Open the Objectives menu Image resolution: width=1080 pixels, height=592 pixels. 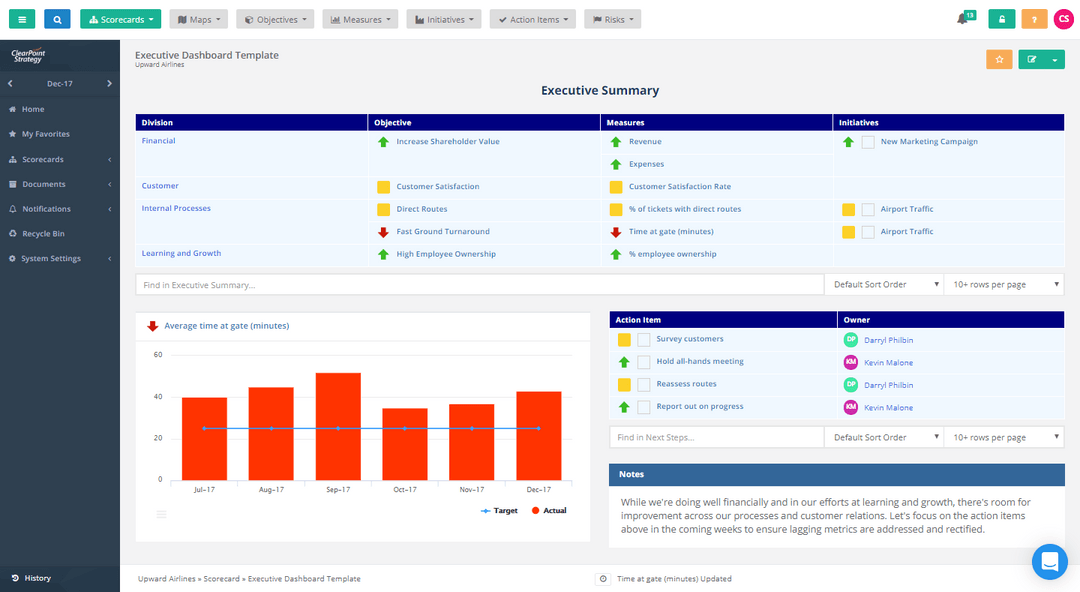[274, 18]
